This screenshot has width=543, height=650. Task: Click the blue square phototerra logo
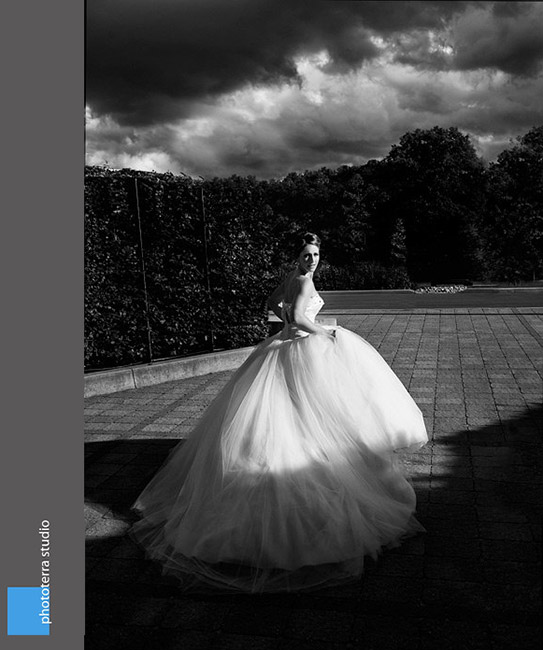28,610
